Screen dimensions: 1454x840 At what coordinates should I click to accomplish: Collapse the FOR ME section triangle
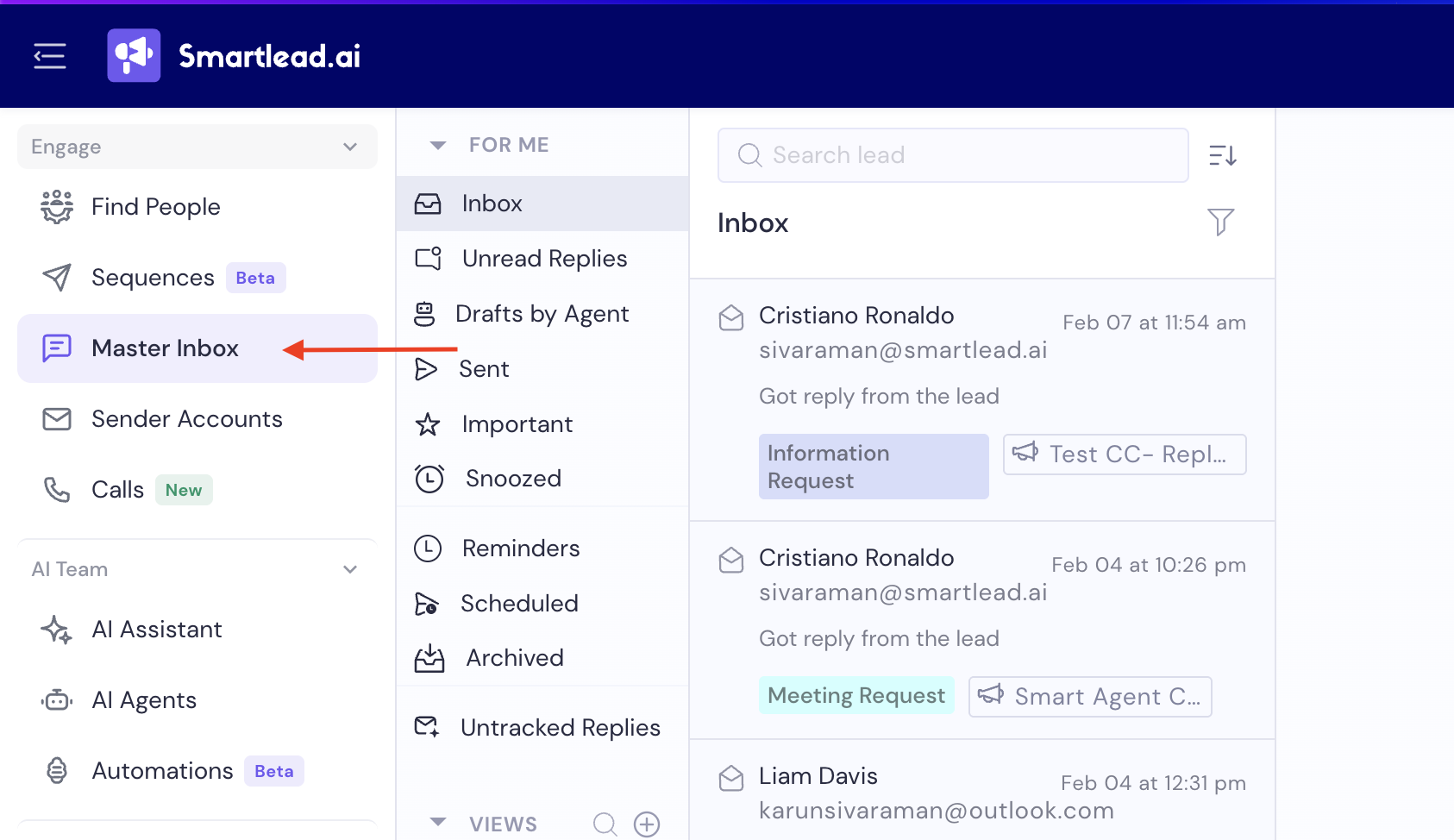pyautogui.click(x=438, y=145)
